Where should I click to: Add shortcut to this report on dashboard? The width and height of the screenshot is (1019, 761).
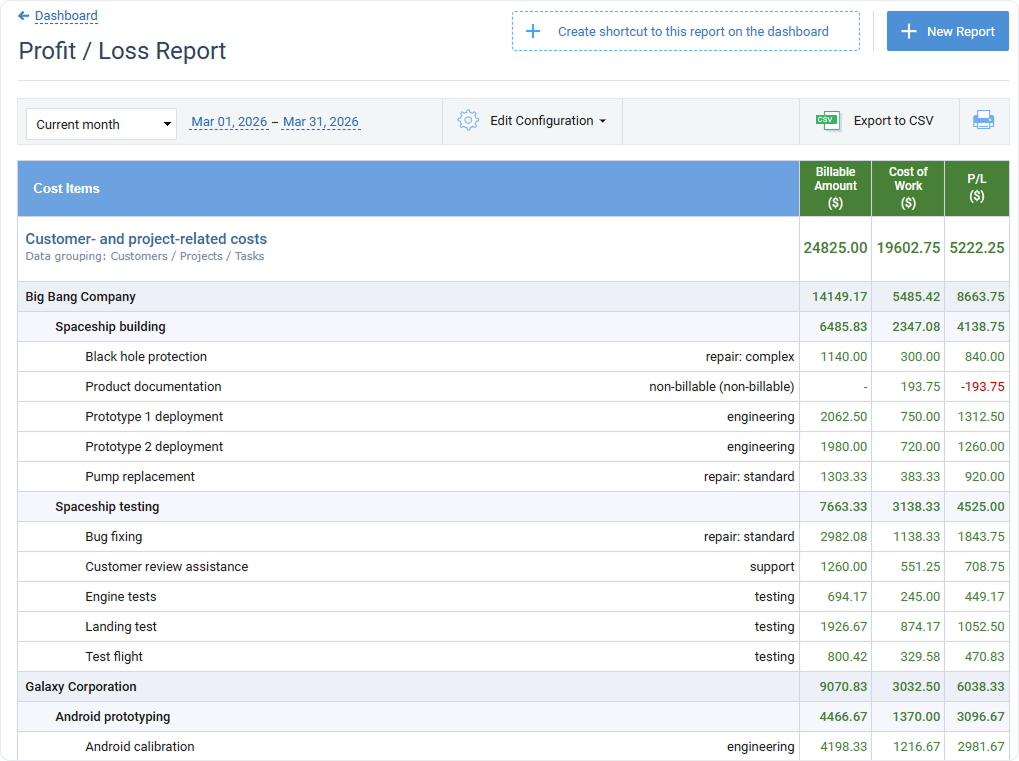(685, 31)
